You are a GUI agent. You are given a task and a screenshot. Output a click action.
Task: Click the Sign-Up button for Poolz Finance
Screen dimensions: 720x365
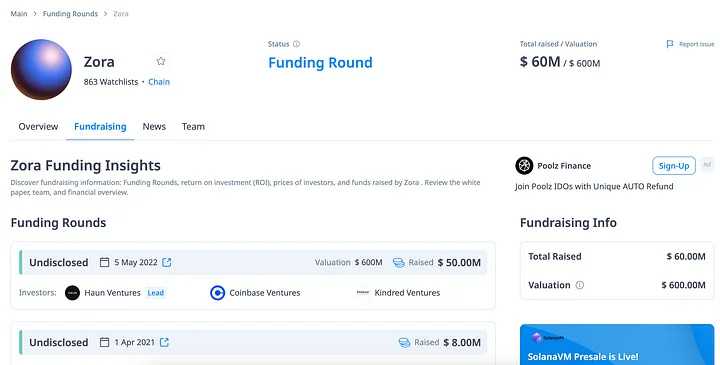674,166
